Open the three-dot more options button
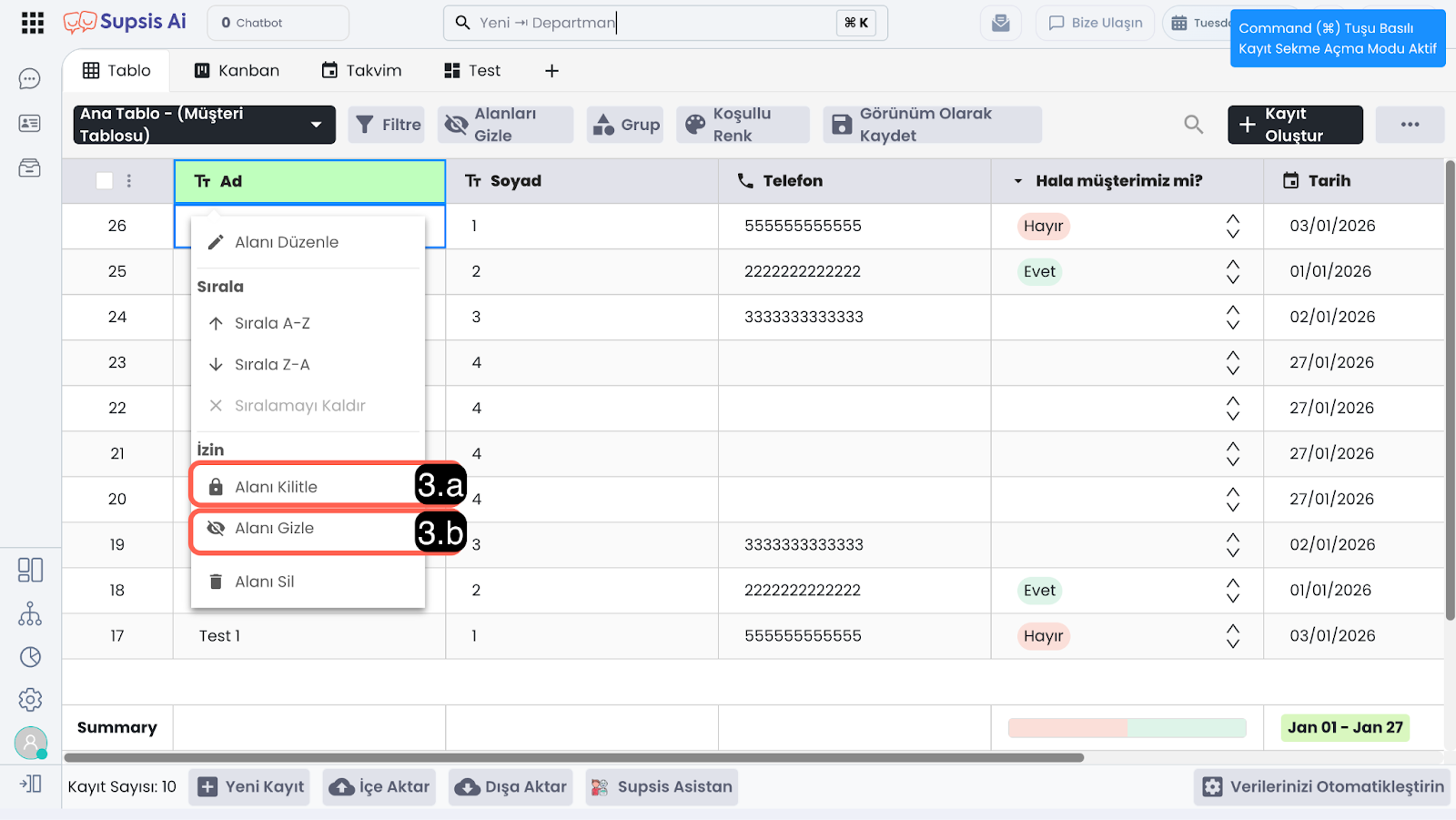Screen dimensions: 1456x820 [1410, 125]
